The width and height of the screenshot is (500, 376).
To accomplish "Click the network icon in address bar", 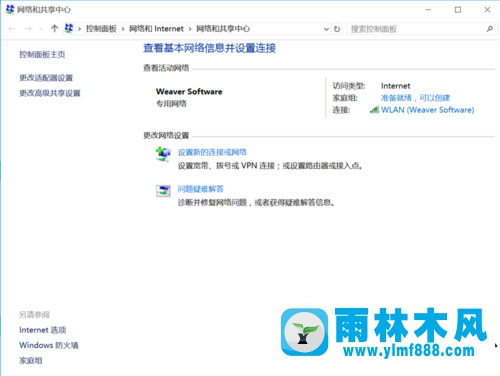I will (x=69, y=29).
